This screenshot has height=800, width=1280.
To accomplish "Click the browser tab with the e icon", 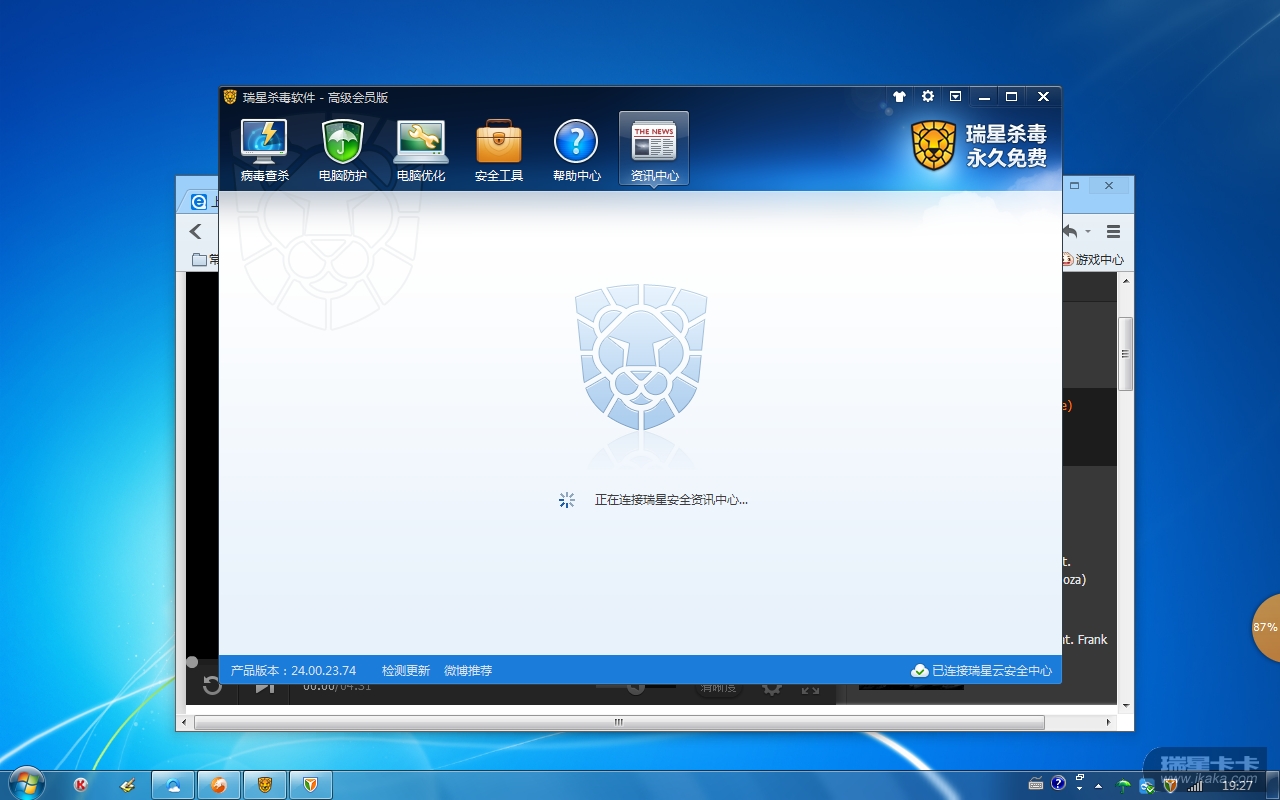I will coord(201,201).
